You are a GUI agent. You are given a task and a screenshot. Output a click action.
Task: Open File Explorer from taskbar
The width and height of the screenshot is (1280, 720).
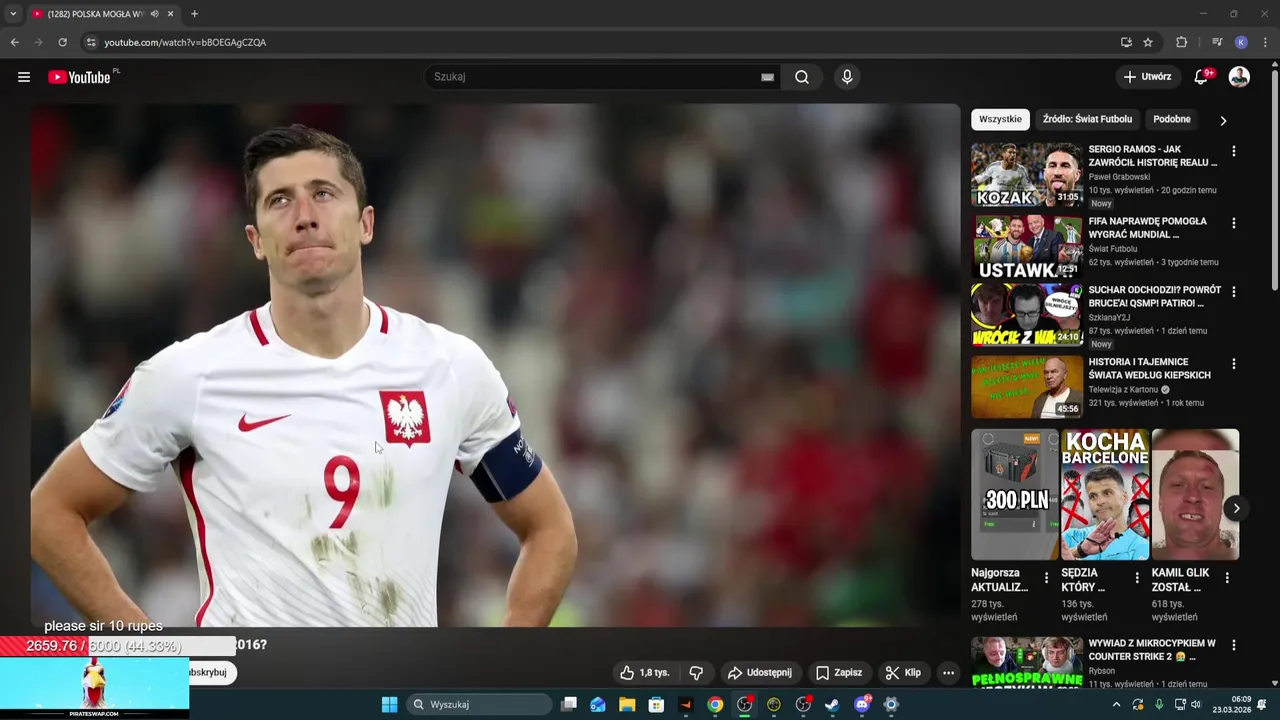click(627, 704)
